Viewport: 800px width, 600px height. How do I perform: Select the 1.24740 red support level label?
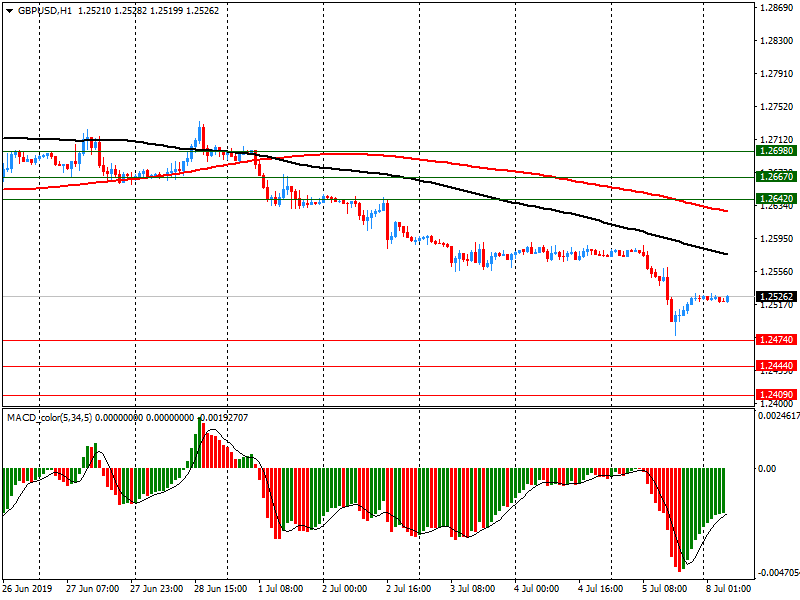point(776,340)
